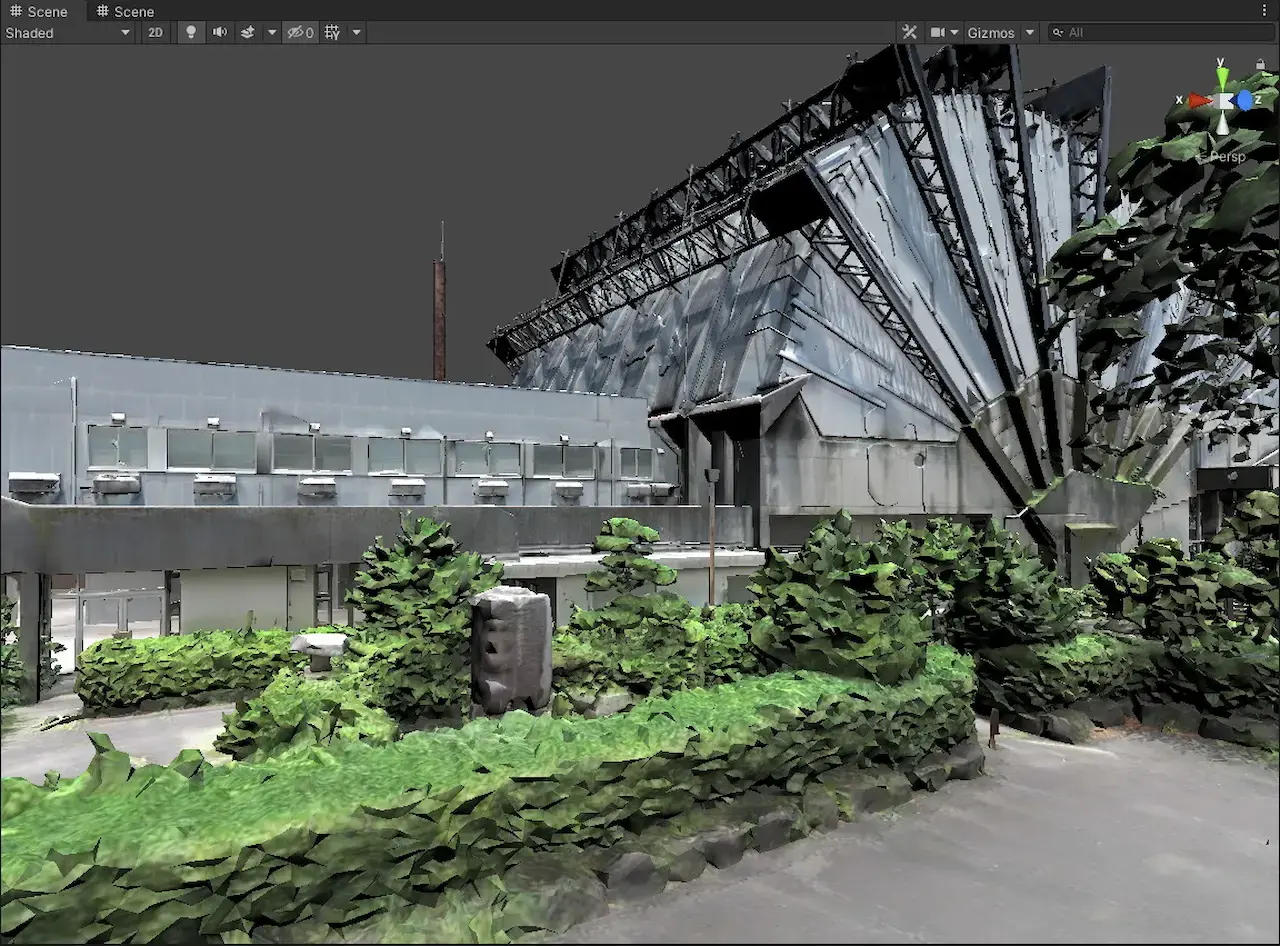Switch to the second Scene tab
Screen dimensions: 1280x946
126,11
